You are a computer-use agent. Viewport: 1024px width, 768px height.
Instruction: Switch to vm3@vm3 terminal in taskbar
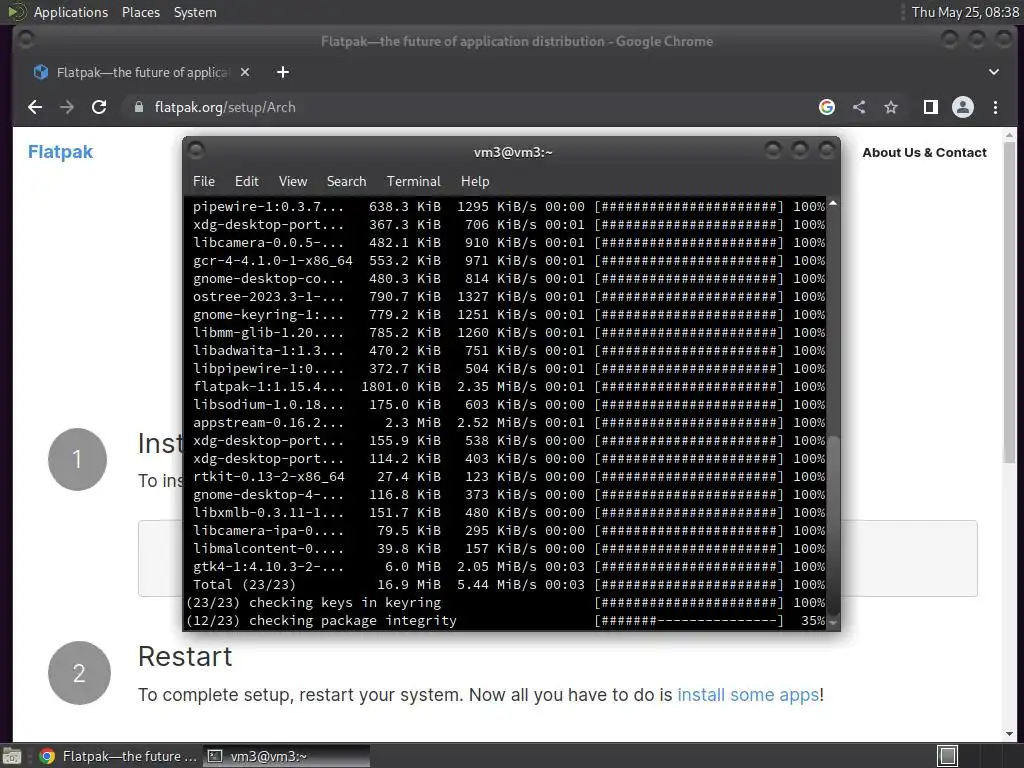coord(286,756)
